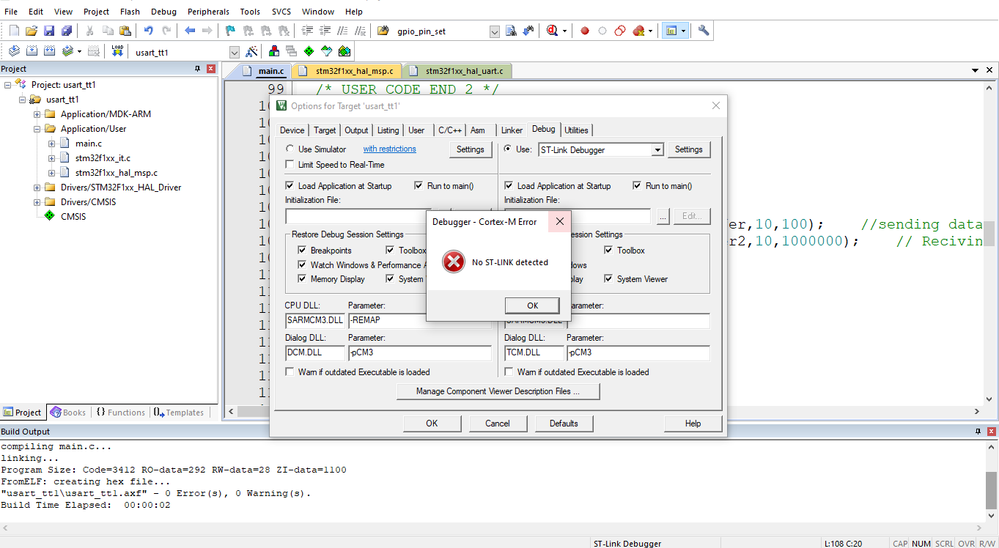Open Configuration wrench icon
999x548 pixels.
pos(703,31)
